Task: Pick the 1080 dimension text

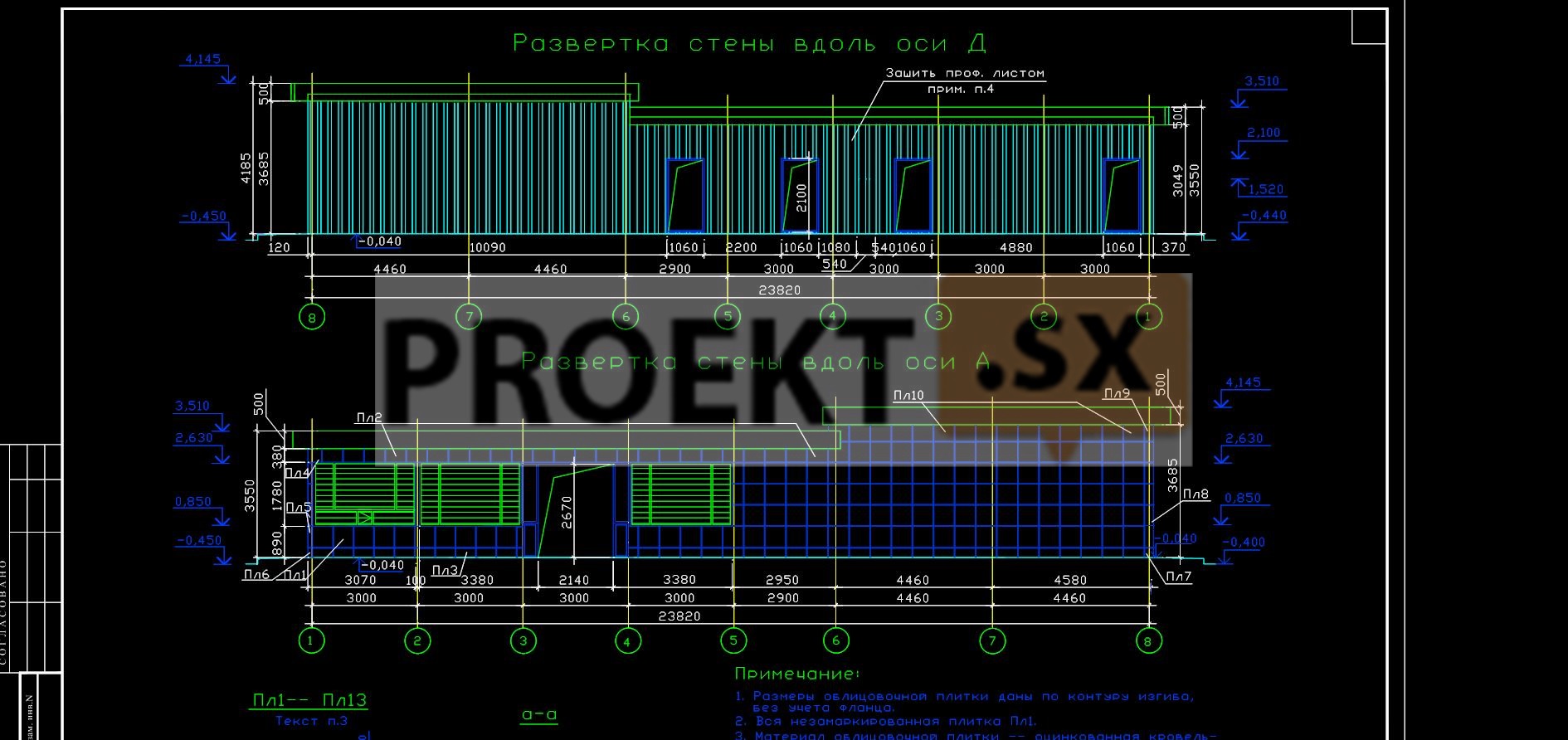Action: point(835,247)
